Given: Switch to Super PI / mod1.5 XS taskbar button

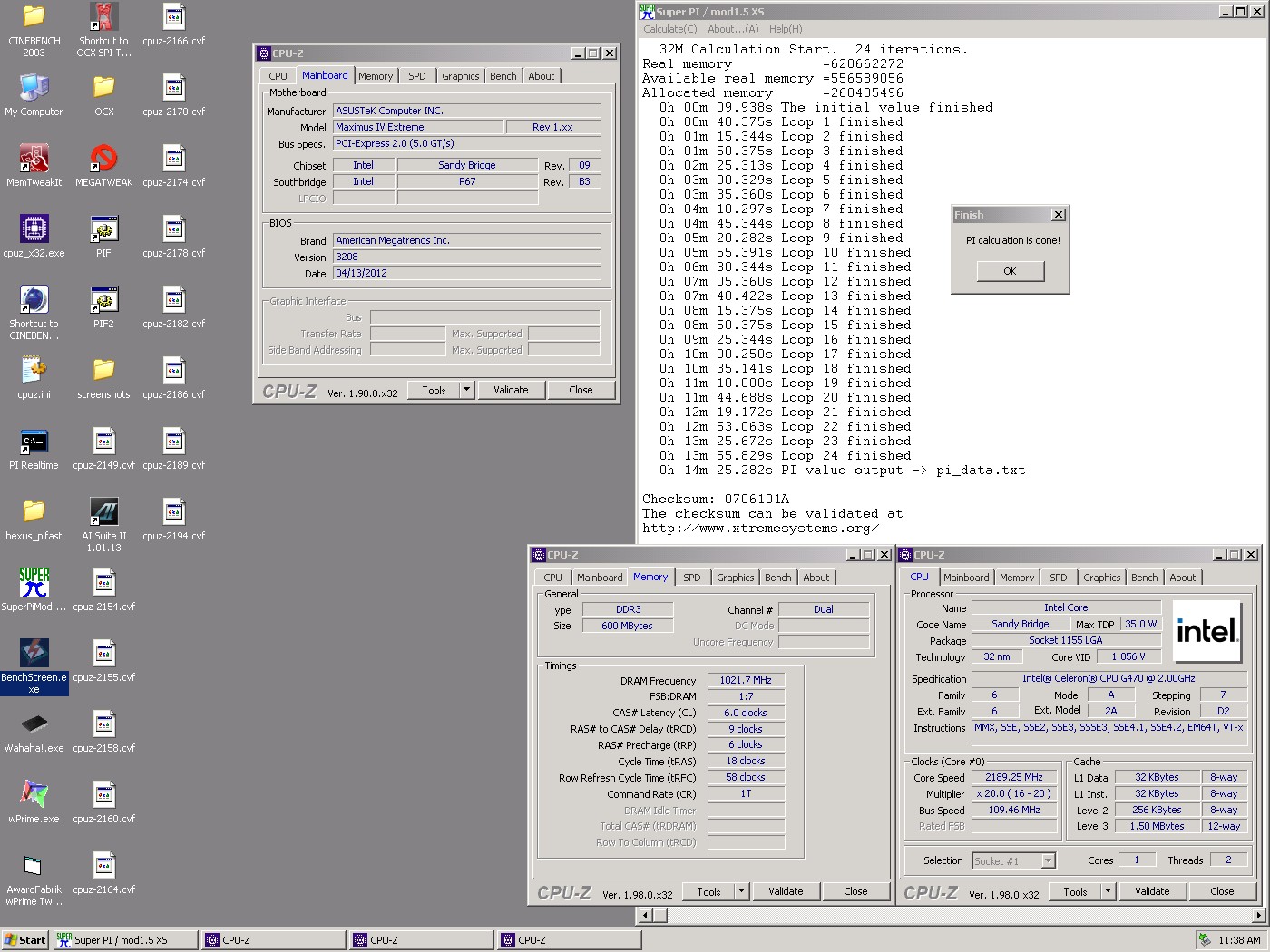Looking at the screenshot, I should click(x=125, y=940).
